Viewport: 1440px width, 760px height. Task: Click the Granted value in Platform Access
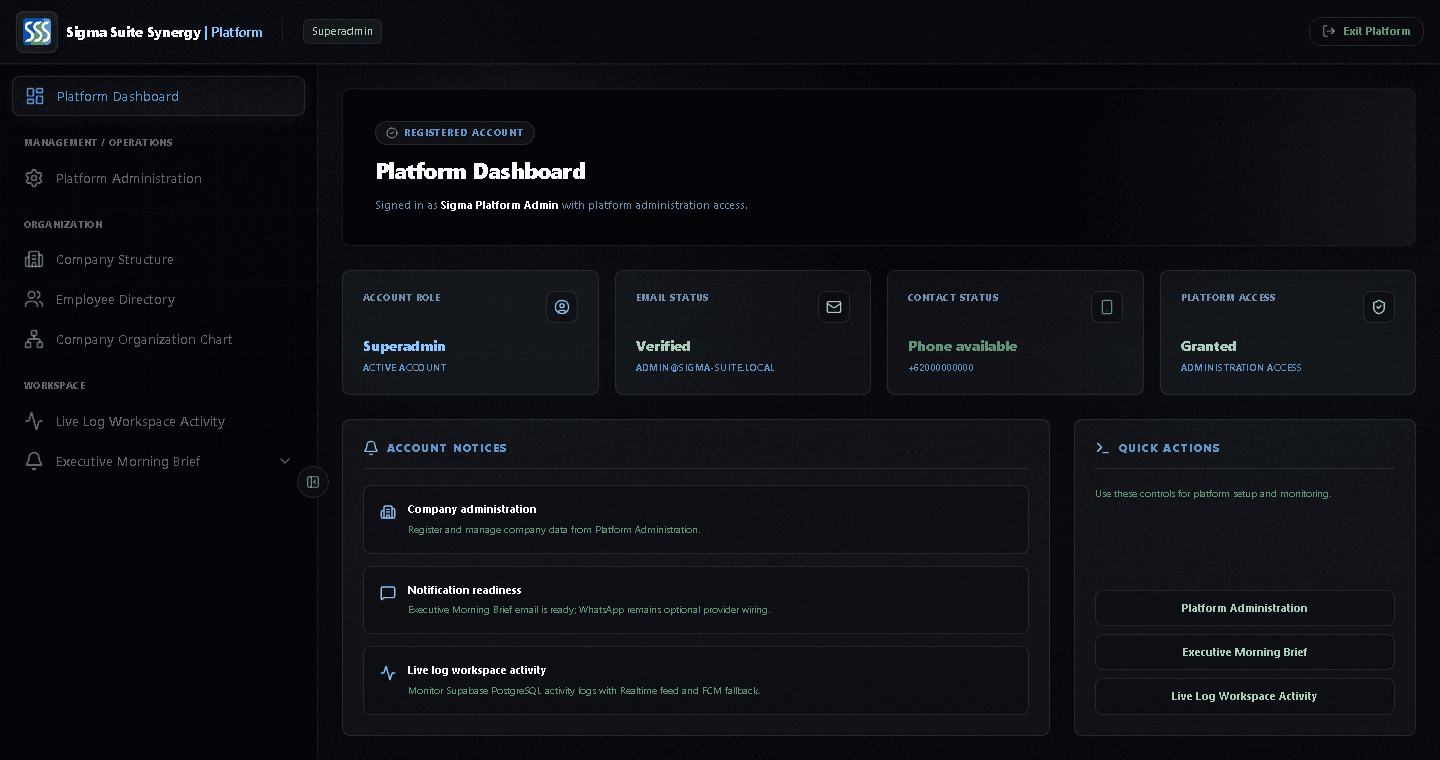pyautogui.click(x=1208, y=346)
